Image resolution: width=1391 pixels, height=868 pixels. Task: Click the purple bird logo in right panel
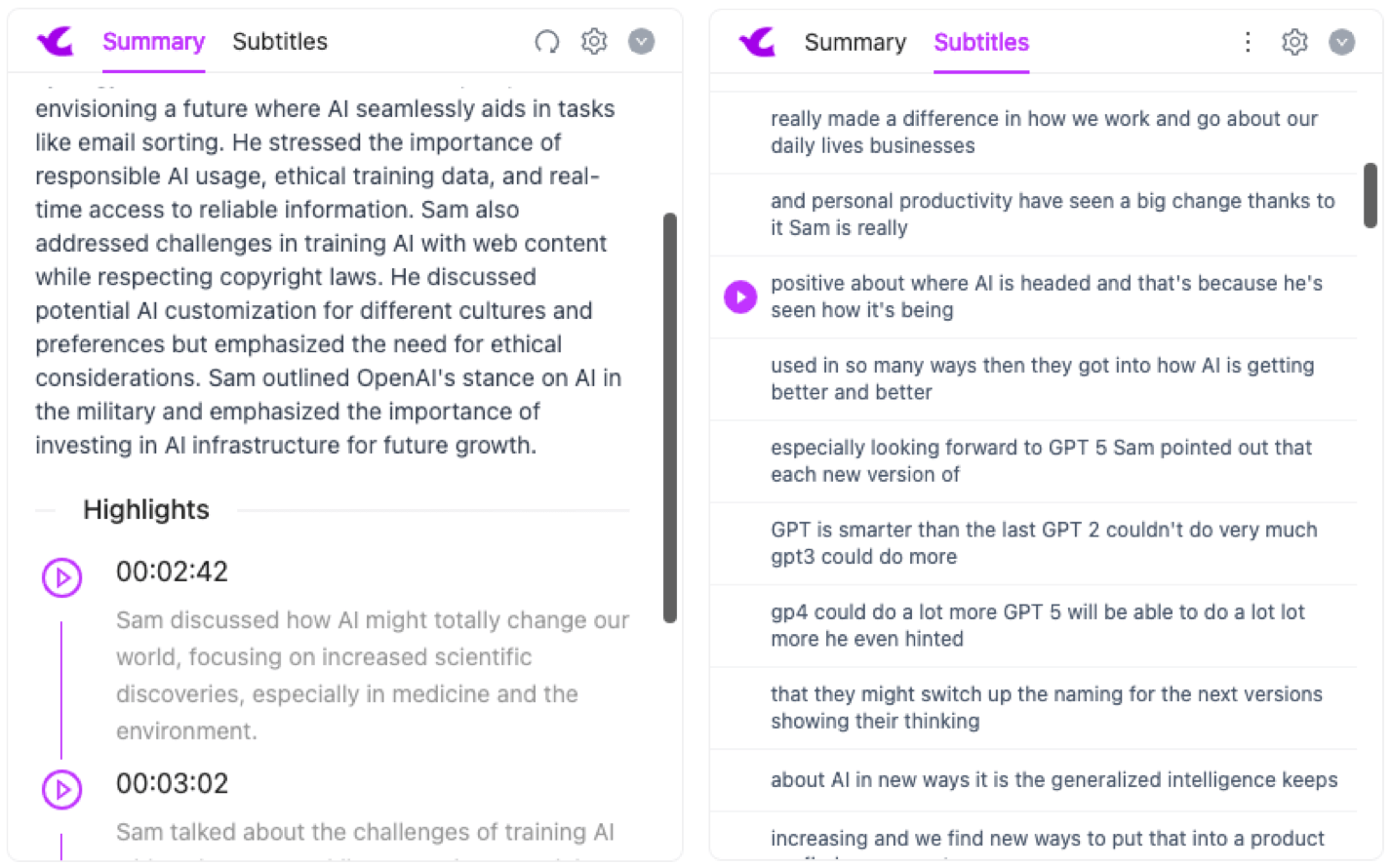coord(757,42)
